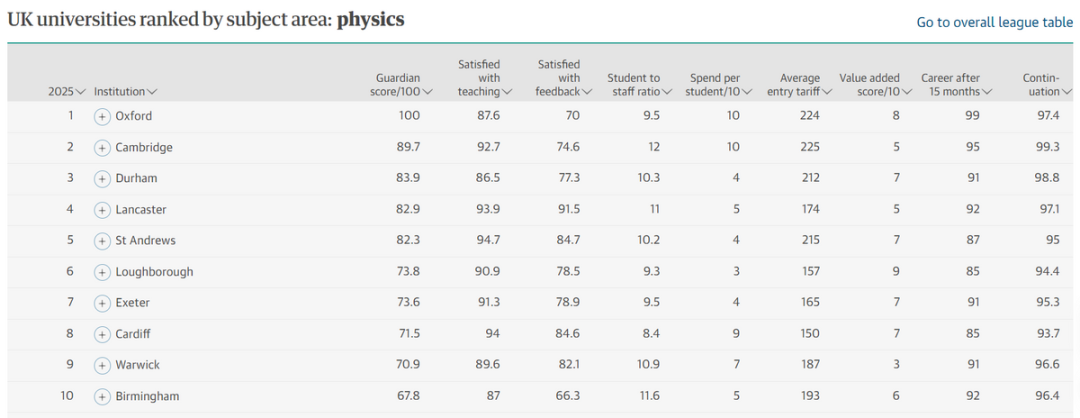Click the plus icon beside Durham

101,179
